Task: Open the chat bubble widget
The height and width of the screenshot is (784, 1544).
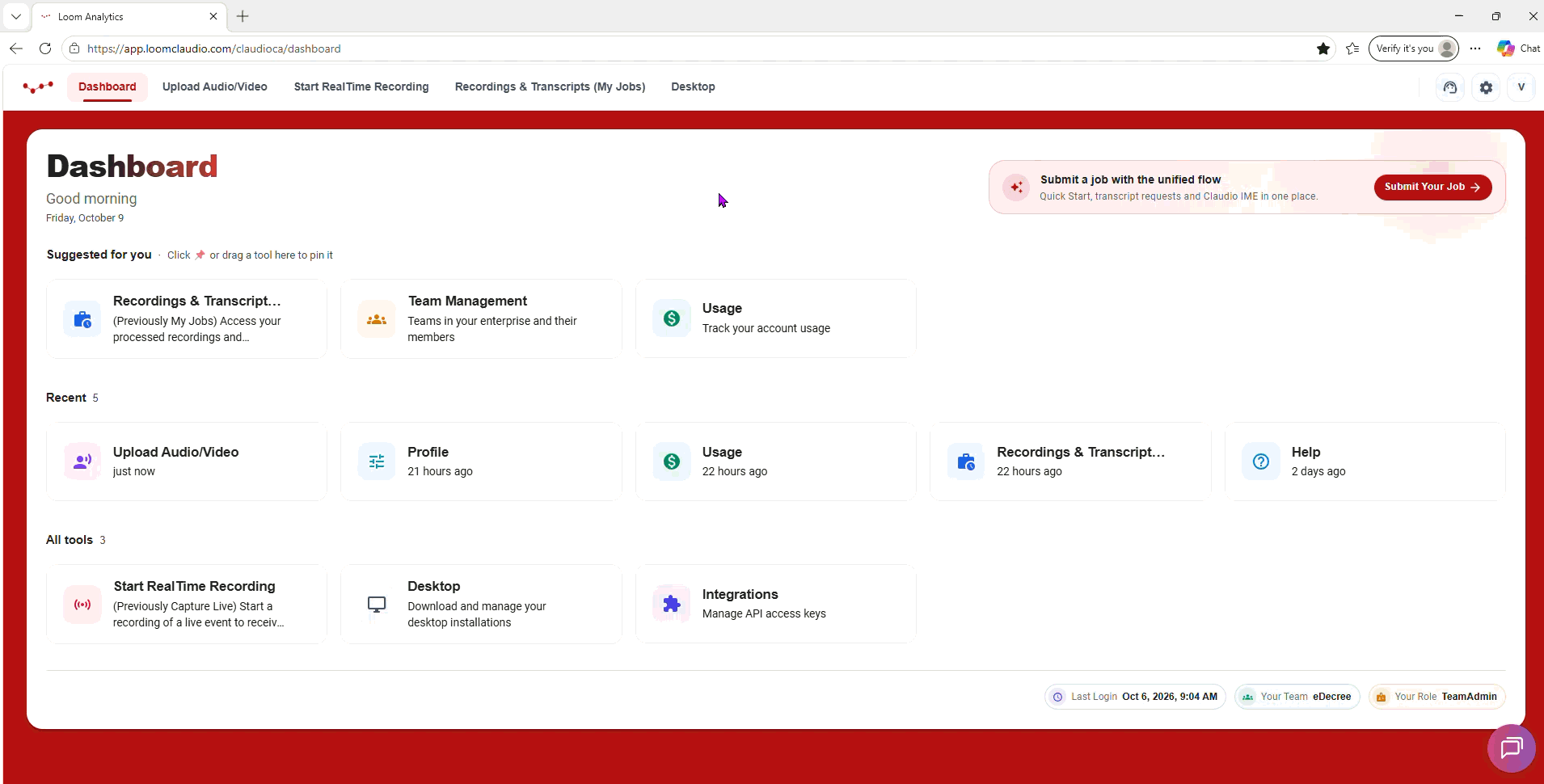Action: pyautogui.click(x=1511, y=748)
